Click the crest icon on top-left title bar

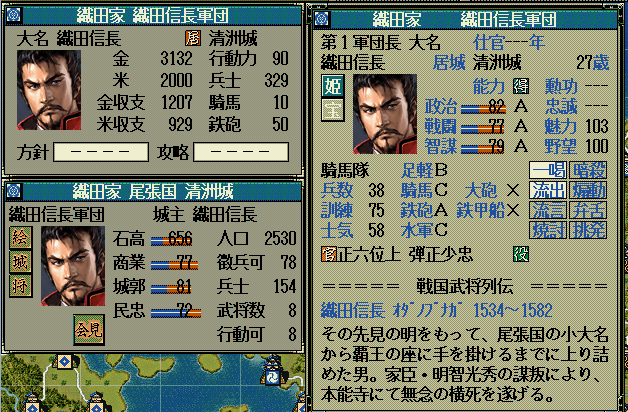14,15
